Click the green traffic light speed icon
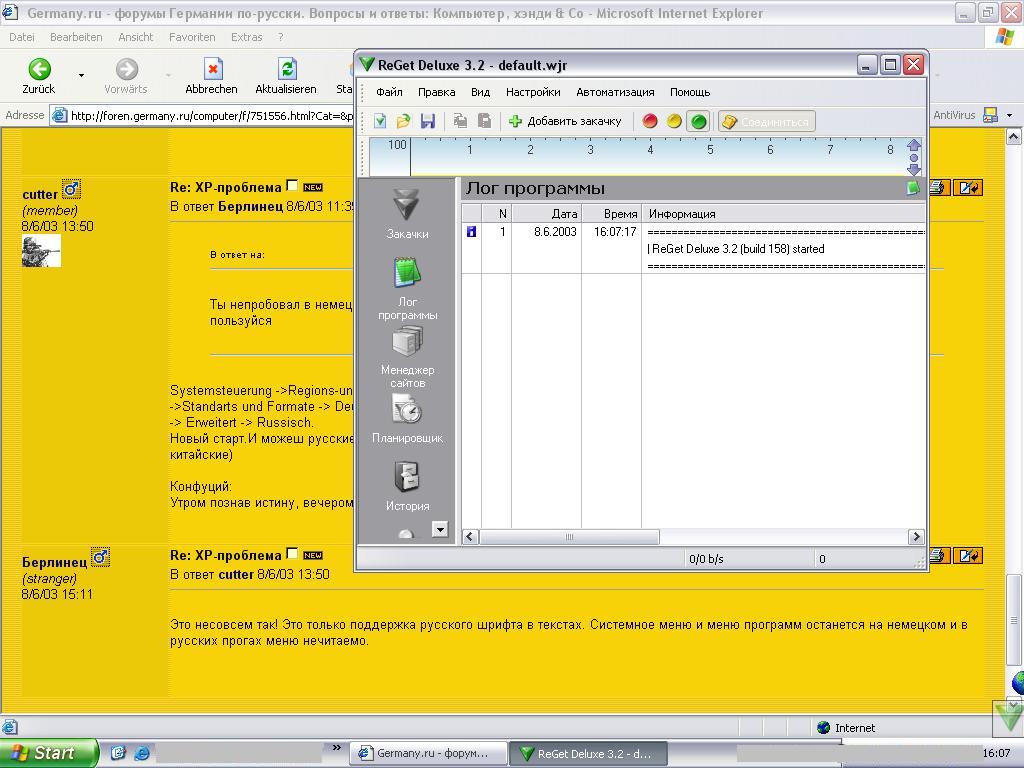 [x=699, y=121]
